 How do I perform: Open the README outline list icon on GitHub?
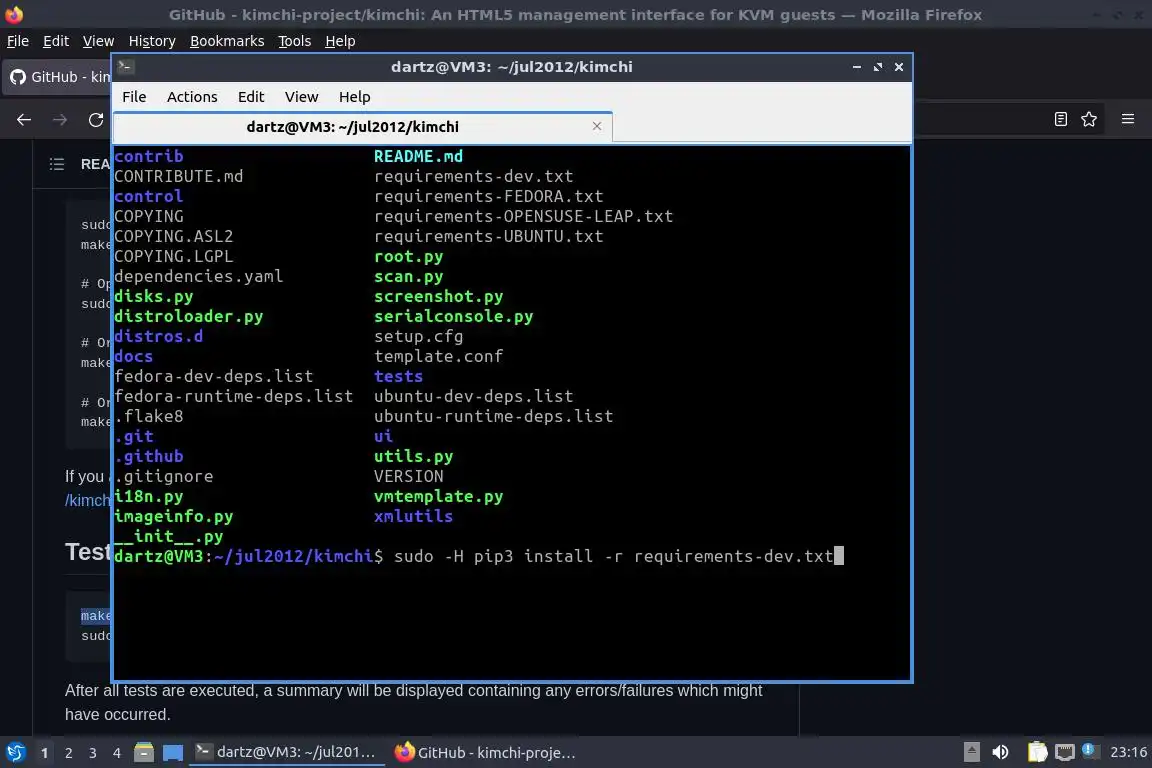[x=57, y=164]
